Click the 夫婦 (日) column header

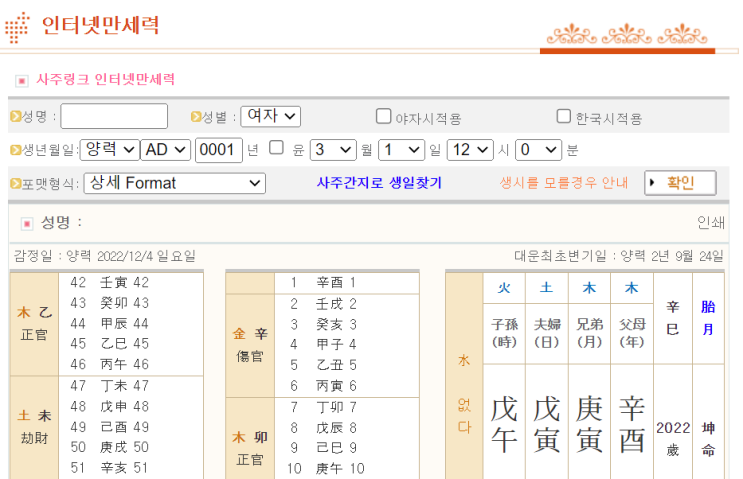(x=546, y=334)
